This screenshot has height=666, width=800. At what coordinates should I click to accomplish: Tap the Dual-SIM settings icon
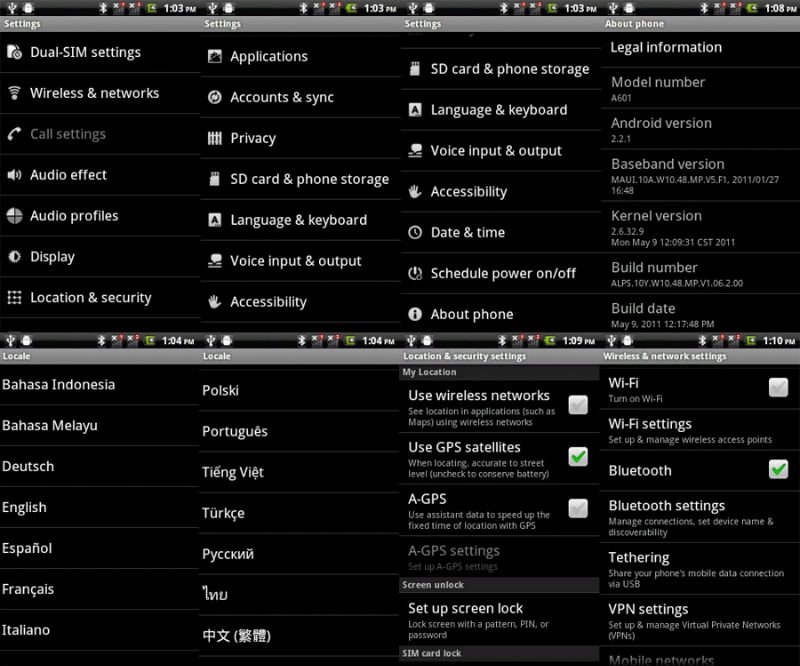[14, 52]
